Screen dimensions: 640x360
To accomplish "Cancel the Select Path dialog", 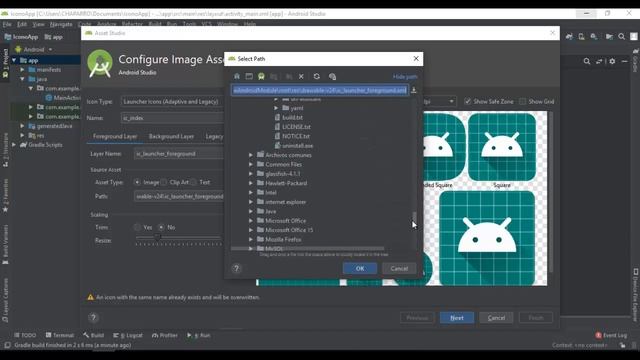I will pos(399,269).
